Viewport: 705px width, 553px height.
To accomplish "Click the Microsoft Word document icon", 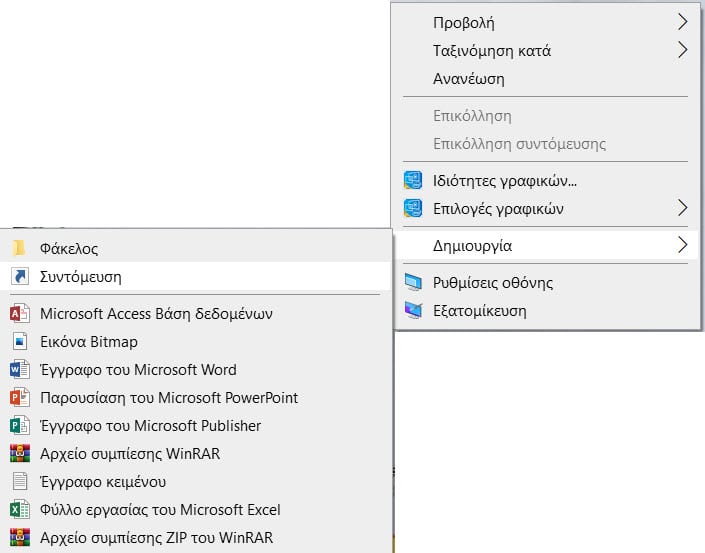I will click(x=19, y=370).
